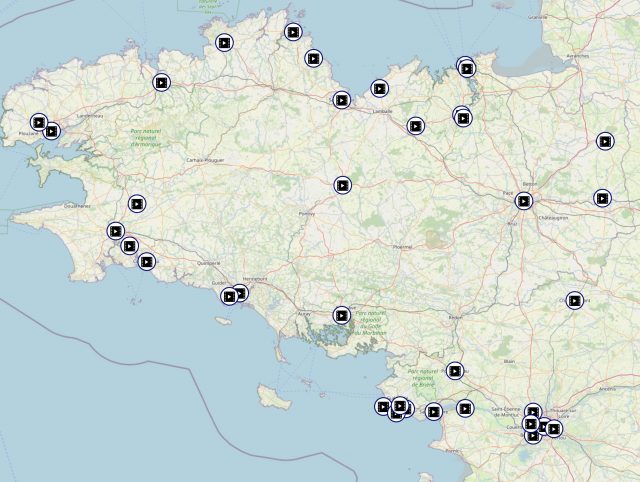This screenshot has width=640, height=482.
Task: Open the front video marker on the coast west of Avranches
Action: coord(467,69)
